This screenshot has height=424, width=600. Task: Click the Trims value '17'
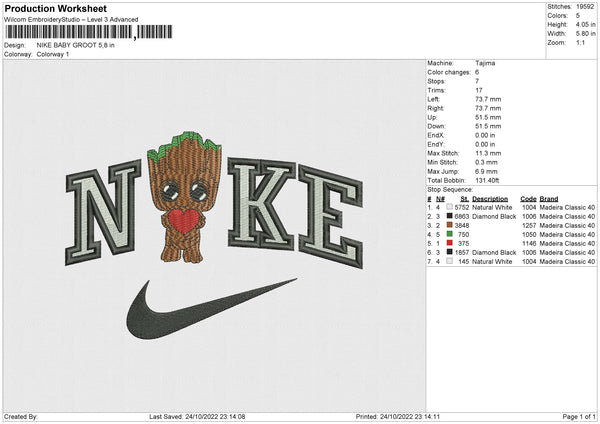[x=479, y=90]
